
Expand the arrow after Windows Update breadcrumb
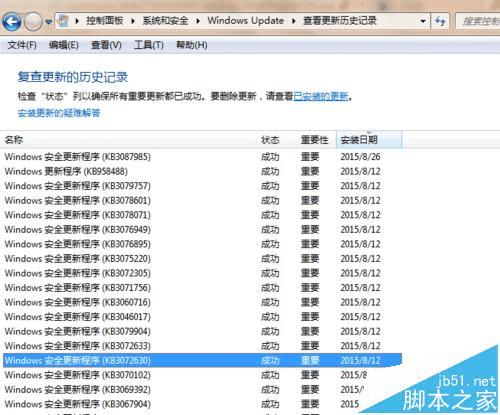(x=294, y=21)
